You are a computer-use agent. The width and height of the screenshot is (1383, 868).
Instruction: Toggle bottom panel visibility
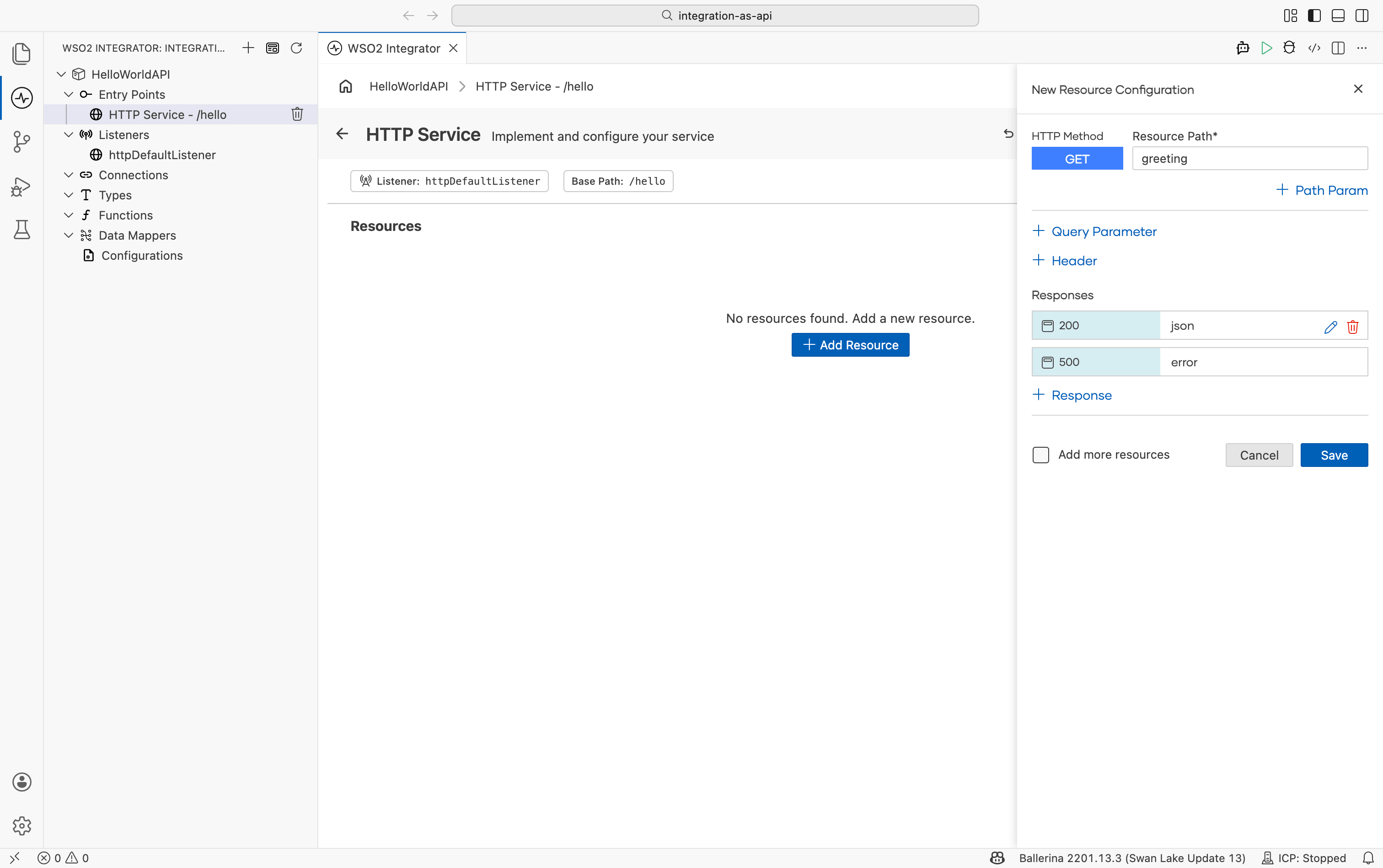click(1338, 16)
